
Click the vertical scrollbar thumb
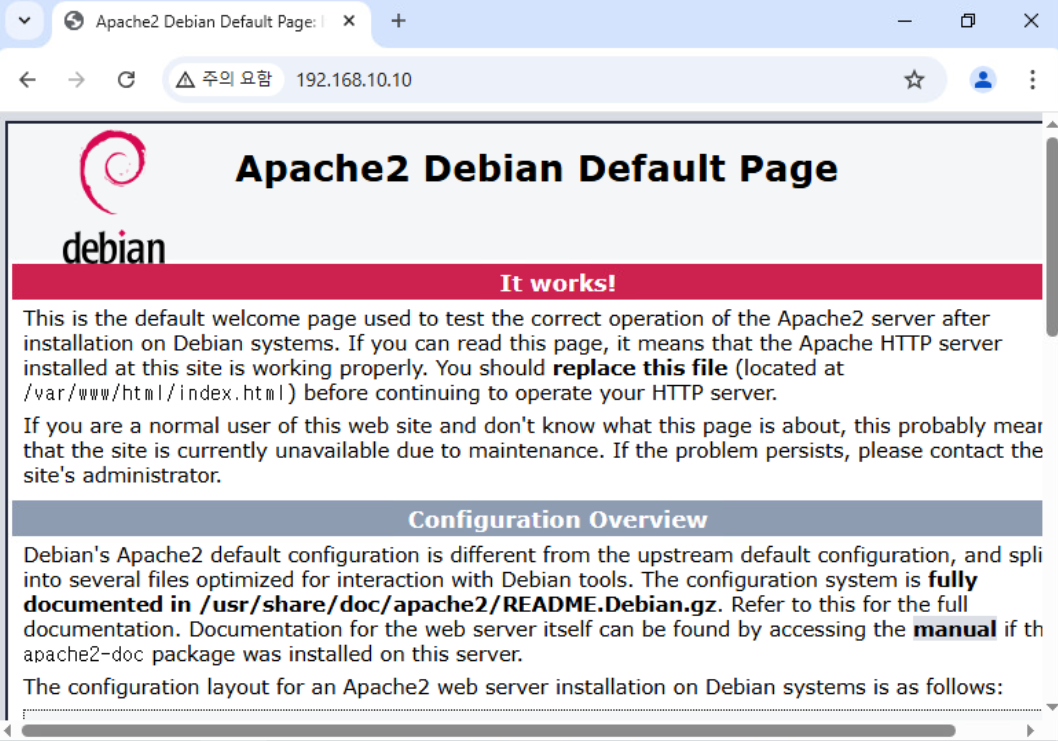[x=1052, y=236]
